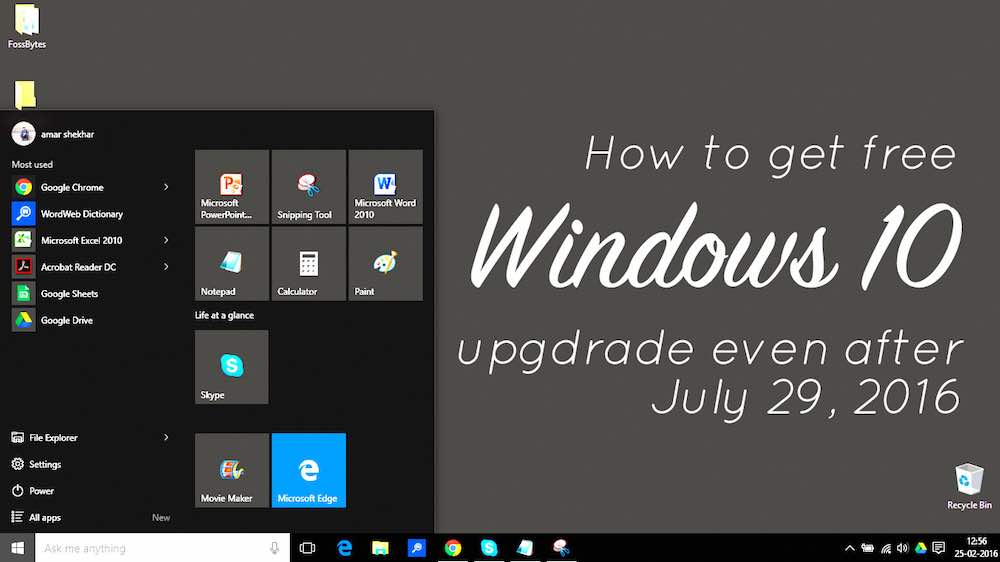Viewport: 1000px width, 562px height.
Task: Open File Explorer on the taskbar
Action: coord(380,548)
